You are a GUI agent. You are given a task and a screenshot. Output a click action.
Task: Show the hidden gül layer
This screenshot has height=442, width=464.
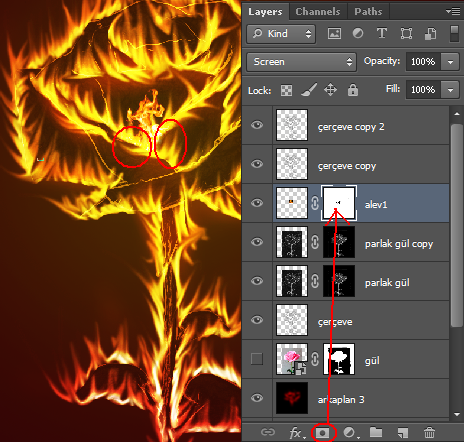[257, 359]
